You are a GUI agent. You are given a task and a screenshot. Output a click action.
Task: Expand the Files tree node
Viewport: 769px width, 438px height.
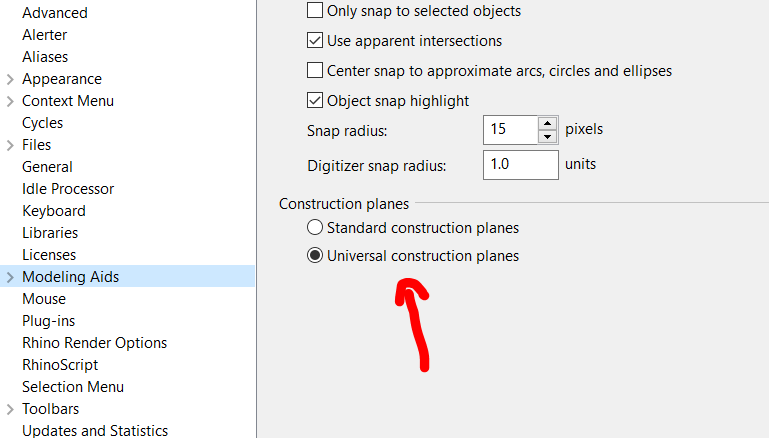coord(10,145)
